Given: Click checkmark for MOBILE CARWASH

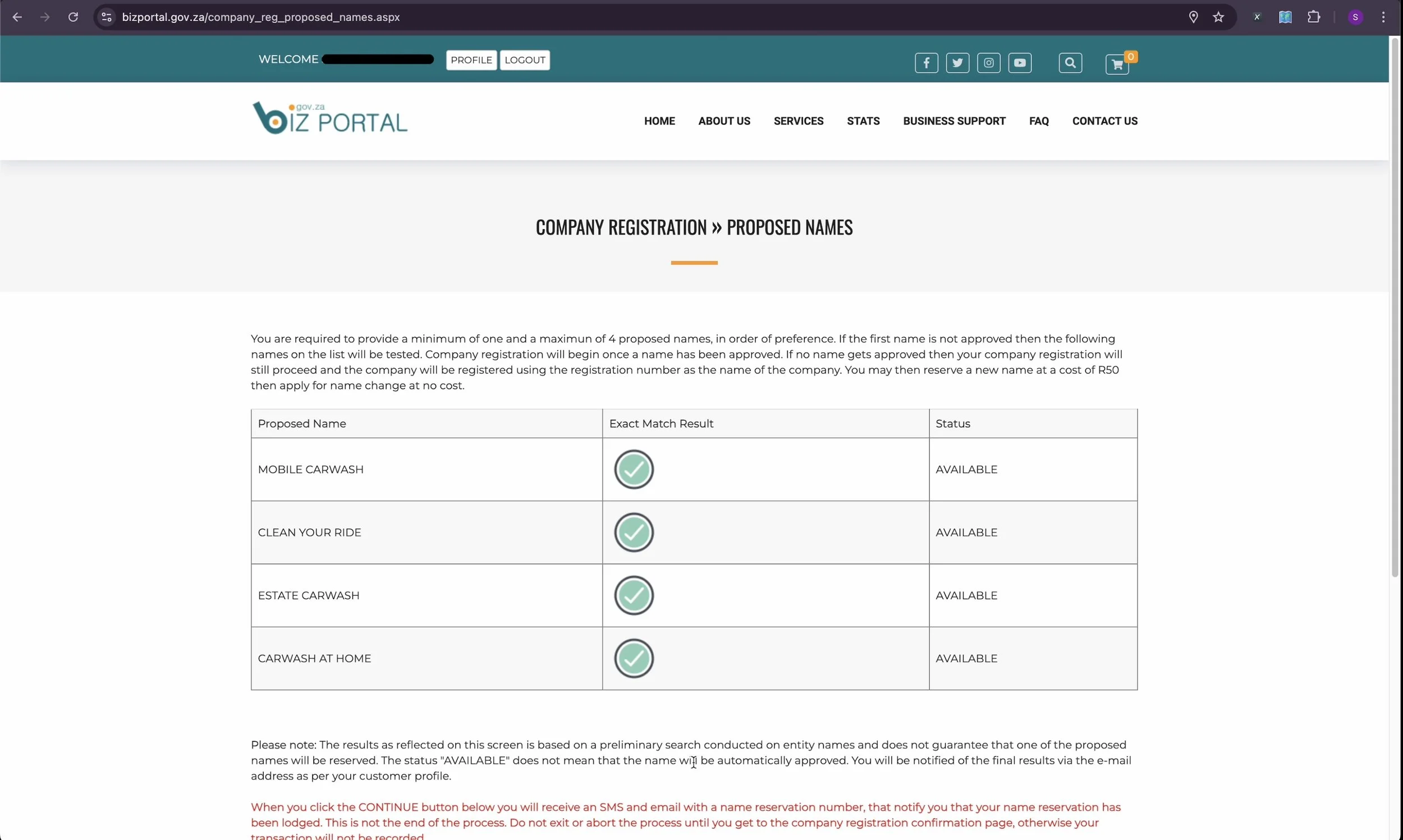Looking at the screenshot, I should (633, 469).
